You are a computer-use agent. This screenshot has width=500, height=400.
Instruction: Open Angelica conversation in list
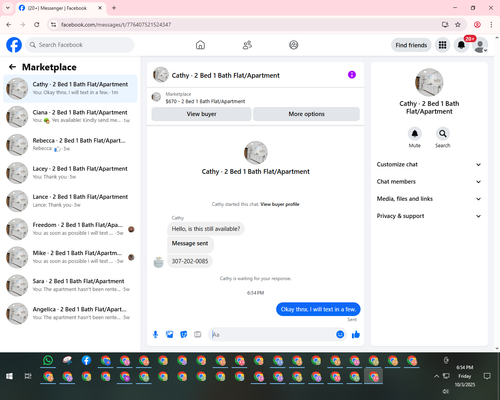click(70, 313)
